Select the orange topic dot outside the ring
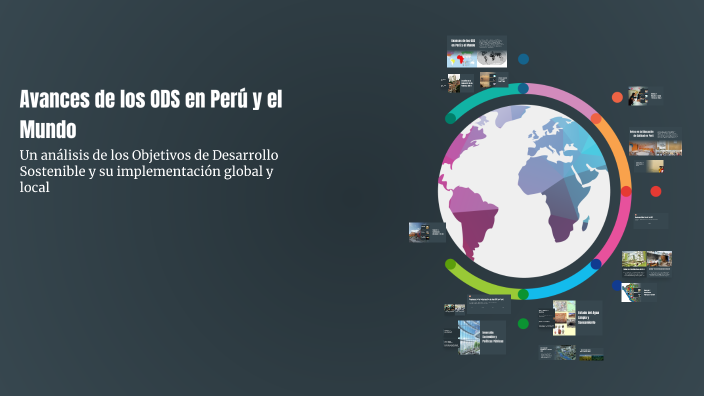The height and width of the screenshot is (396, 704). click(617, 97)
